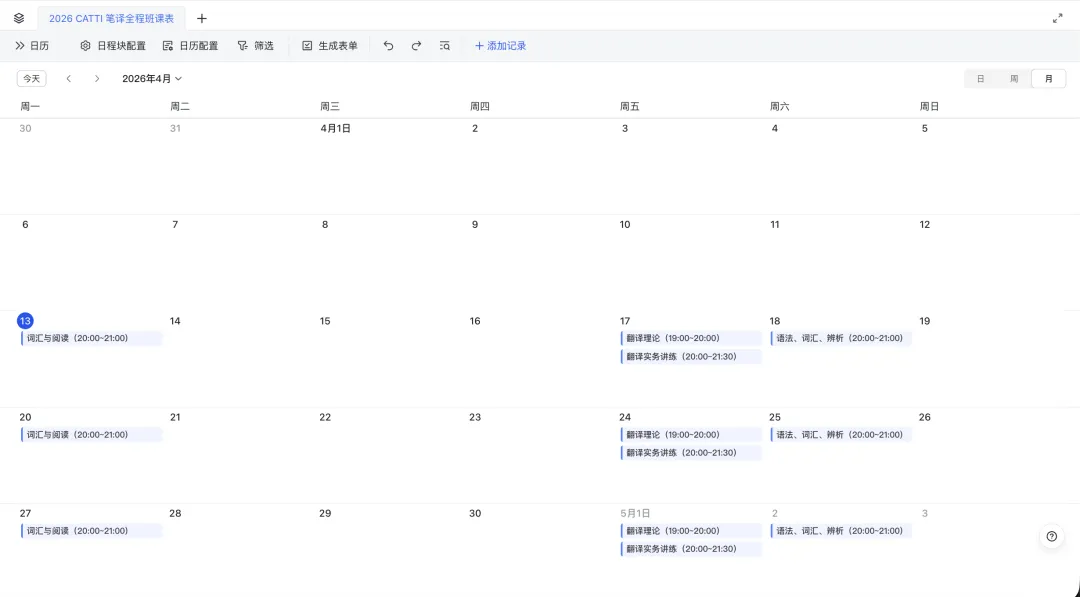The height and width of the screenshot is (597, 1080).
Task: Jump to 今天
Action: 32,78
